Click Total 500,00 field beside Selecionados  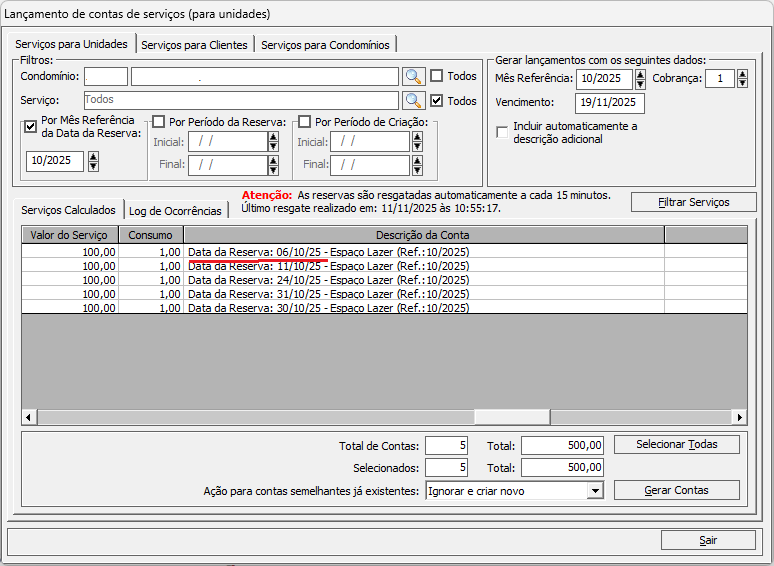point(562,467)
